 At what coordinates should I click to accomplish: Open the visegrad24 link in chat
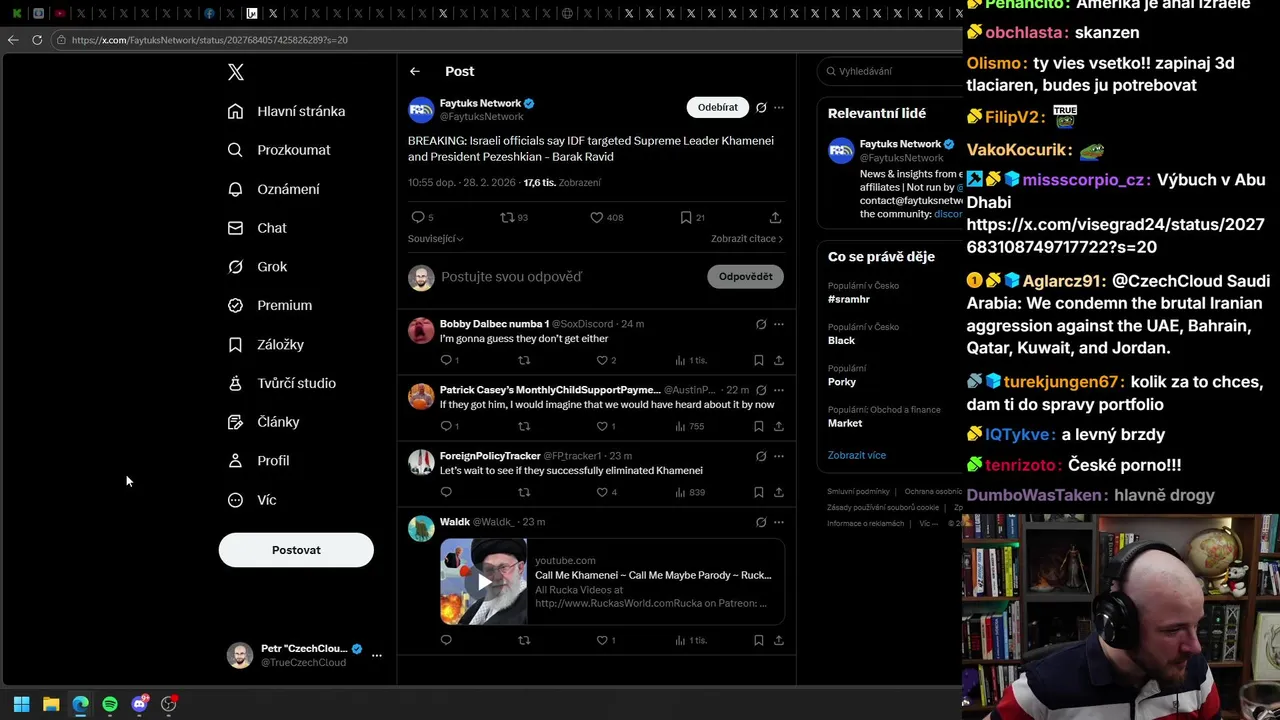tap(1115, 236)
